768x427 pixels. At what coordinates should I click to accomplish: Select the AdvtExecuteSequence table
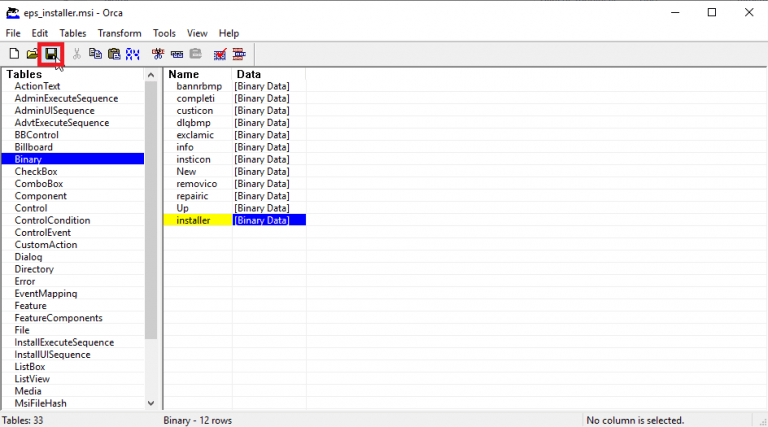point(62,123)
